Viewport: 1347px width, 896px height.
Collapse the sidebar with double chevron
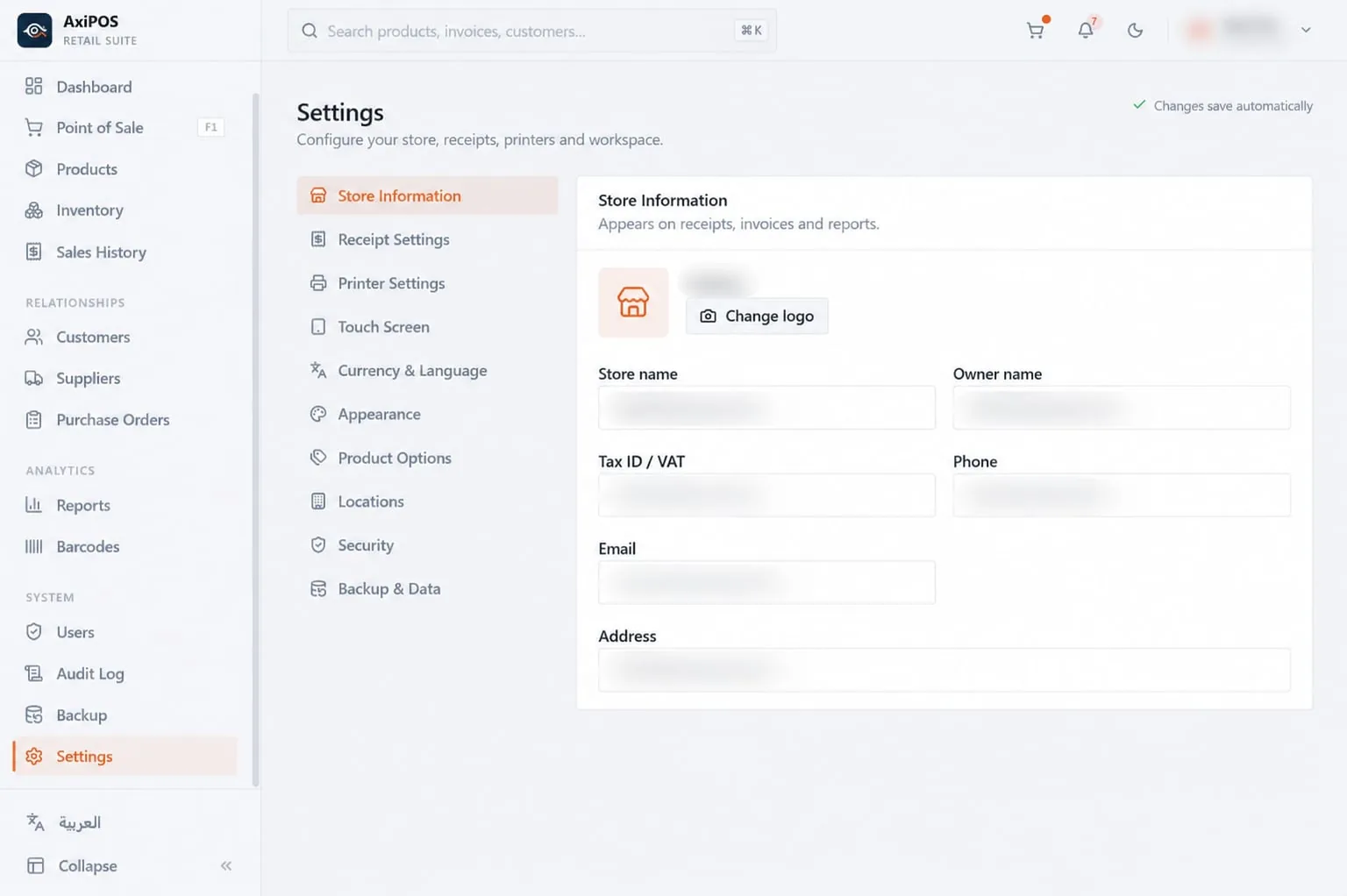226,865
